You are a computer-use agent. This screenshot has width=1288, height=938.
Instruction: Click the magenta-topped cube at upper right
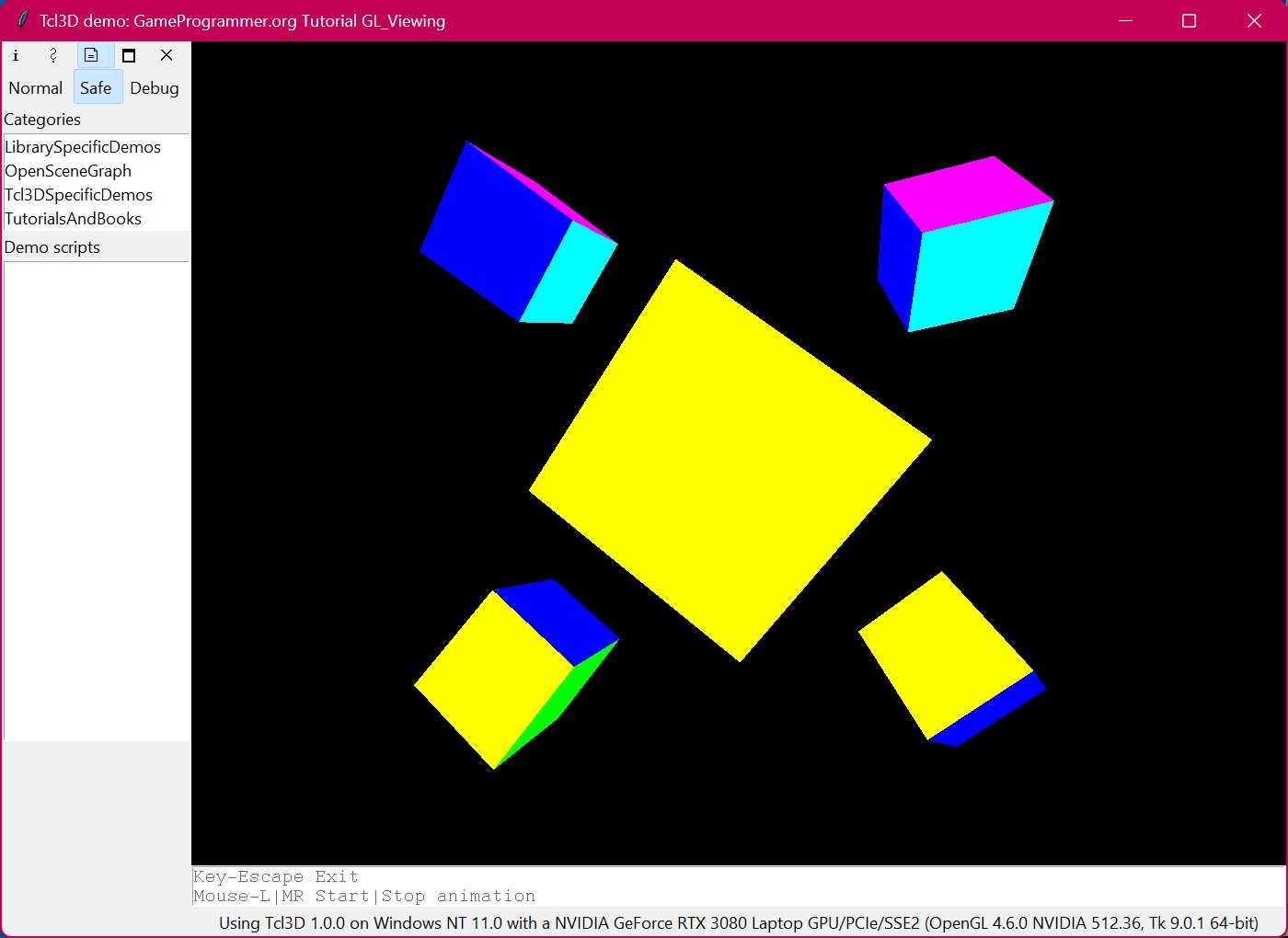coord(965,244)
